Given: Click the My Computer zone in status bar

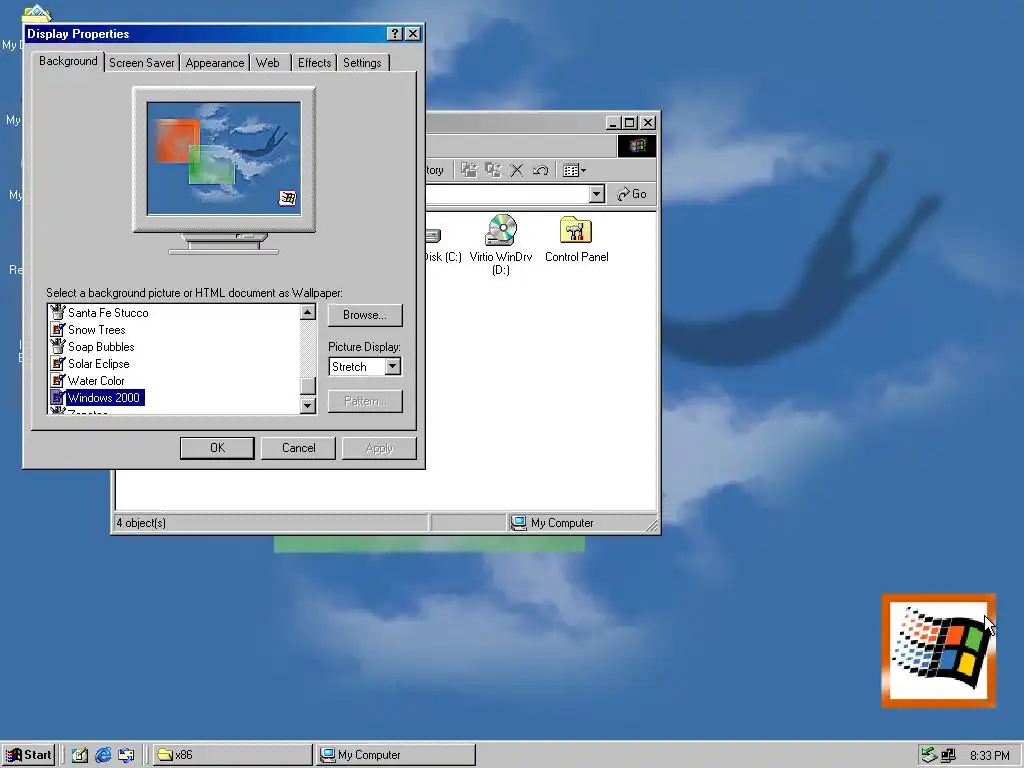Looking at the screenshot, I should 583,523.
